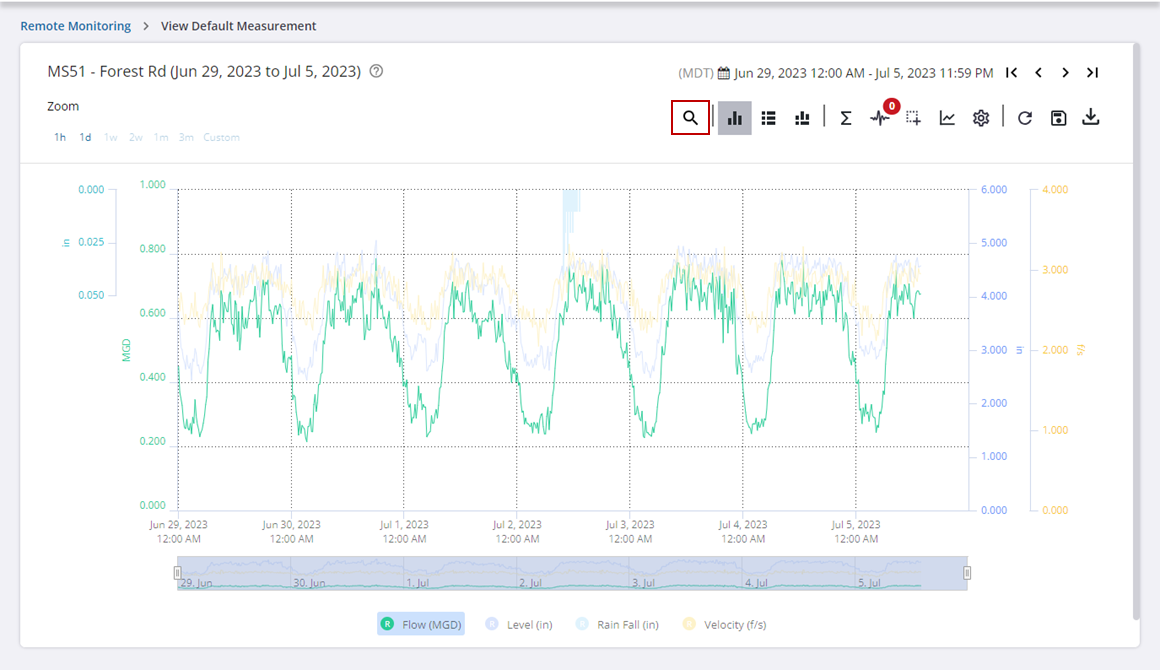The width and height of the screenshot is (1160, 670).
Task: Click the 4. Jul label in navigator
Action: tap(756, 583)
